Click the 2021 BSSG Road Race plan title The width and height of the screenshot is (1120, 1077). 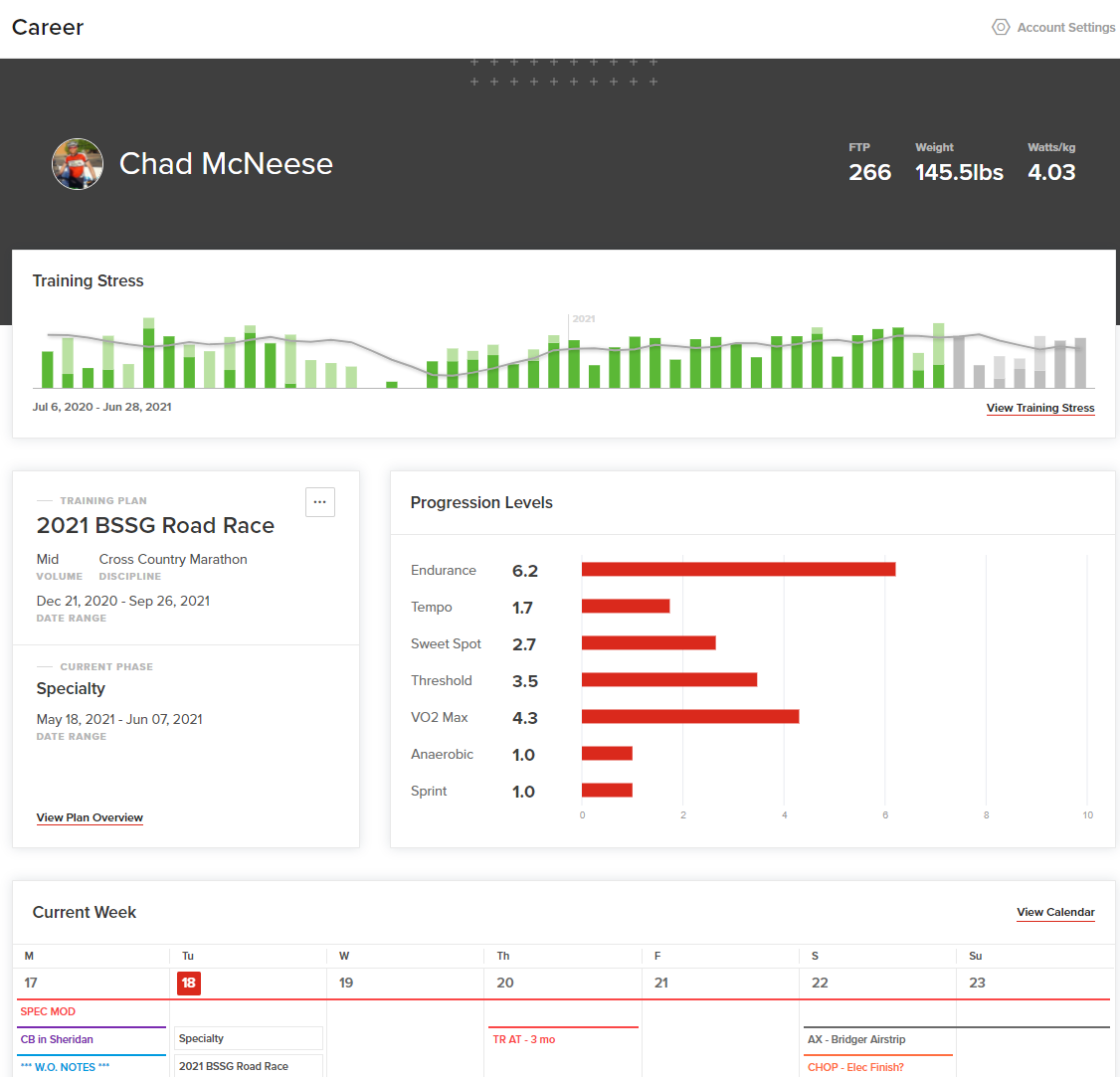[155, 526]
